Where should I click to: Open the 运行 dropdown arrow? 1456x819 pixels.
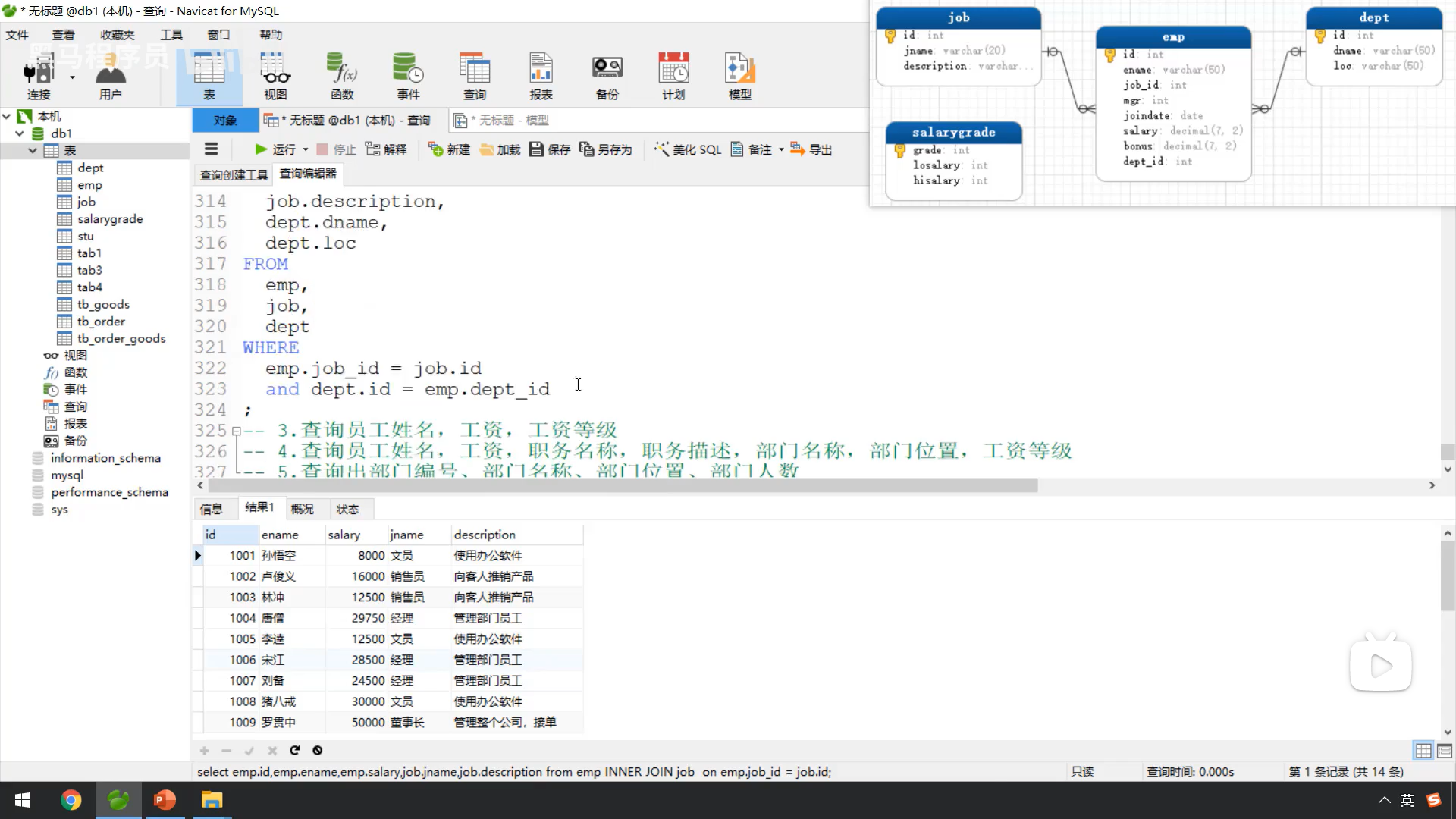click(306, 150)
